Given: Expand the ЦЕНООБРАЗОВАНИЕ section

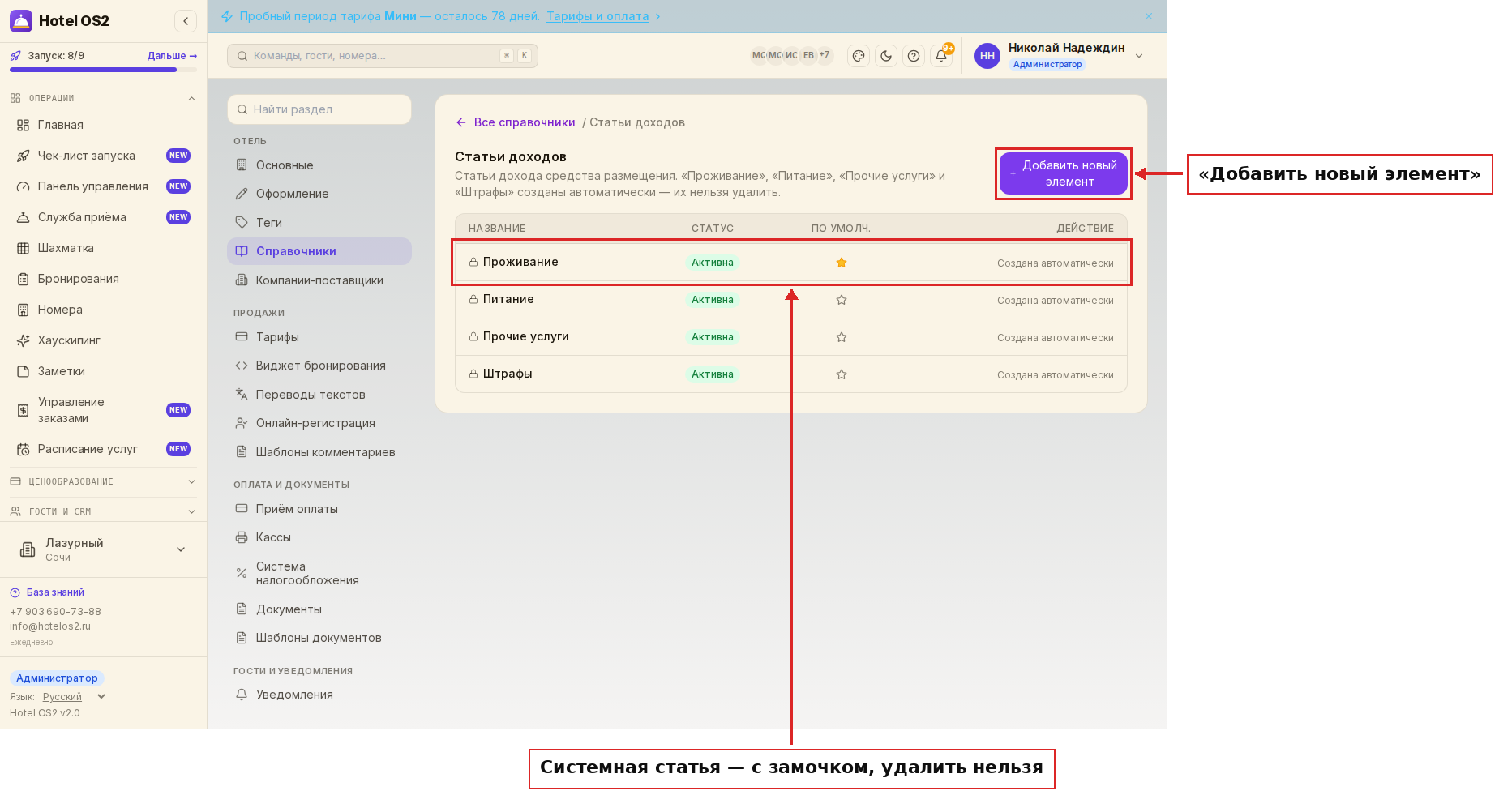Looking at the screenshot, I should 191,481.
